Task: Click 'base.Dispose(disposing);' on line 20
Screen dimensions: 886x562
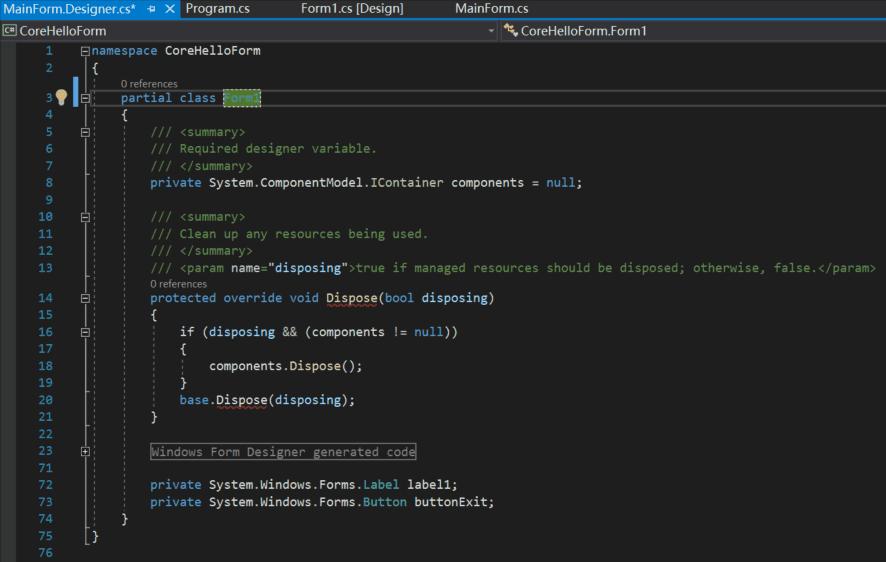Action: tap(267, 400)
